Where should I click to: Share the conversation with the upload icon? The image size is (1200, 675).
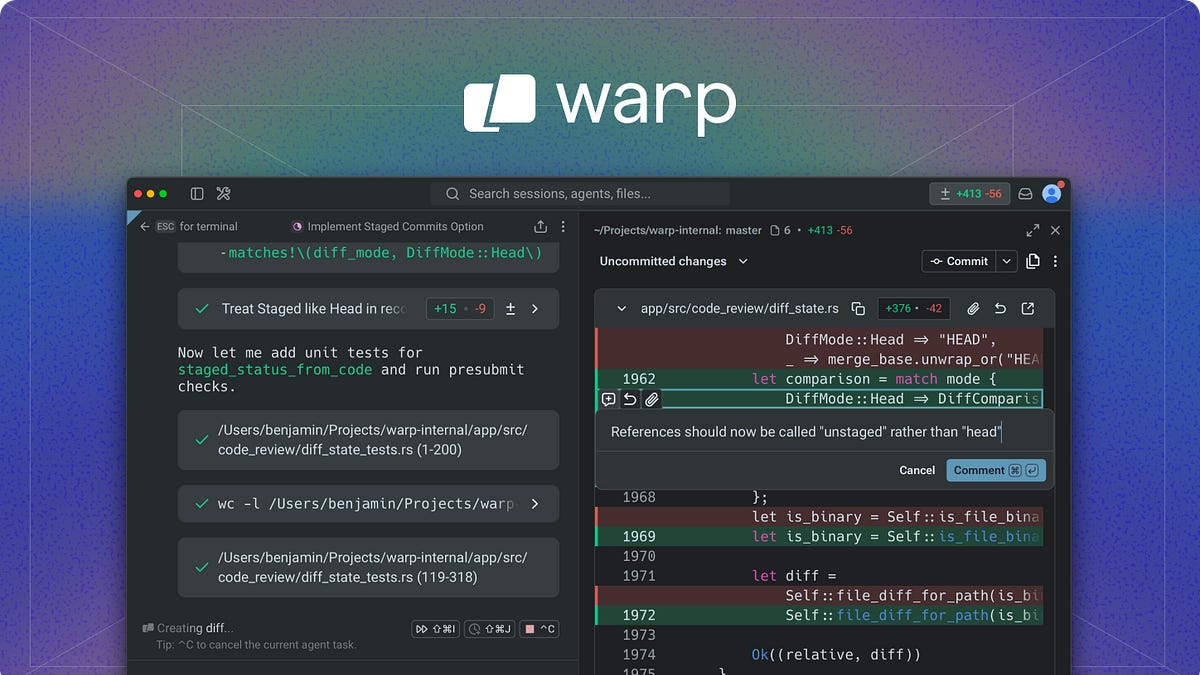coord(541,227)
